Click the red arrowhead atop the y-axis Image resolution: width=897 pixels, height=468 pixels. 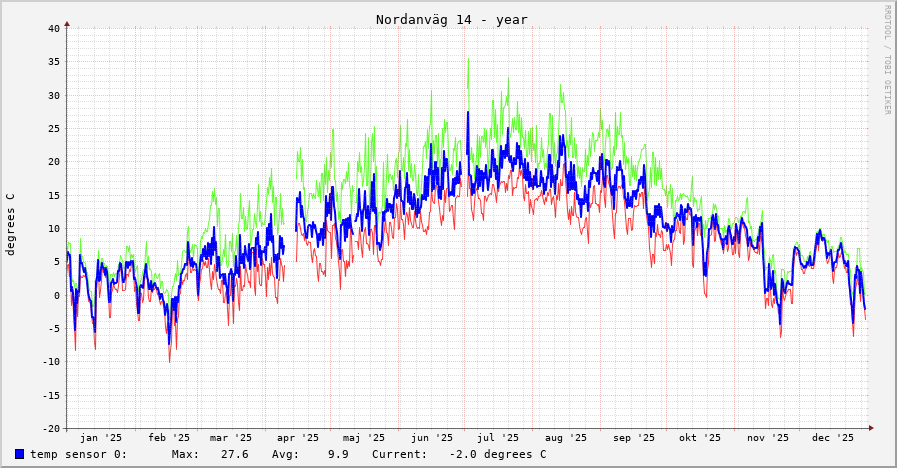[x=67, y=23]
